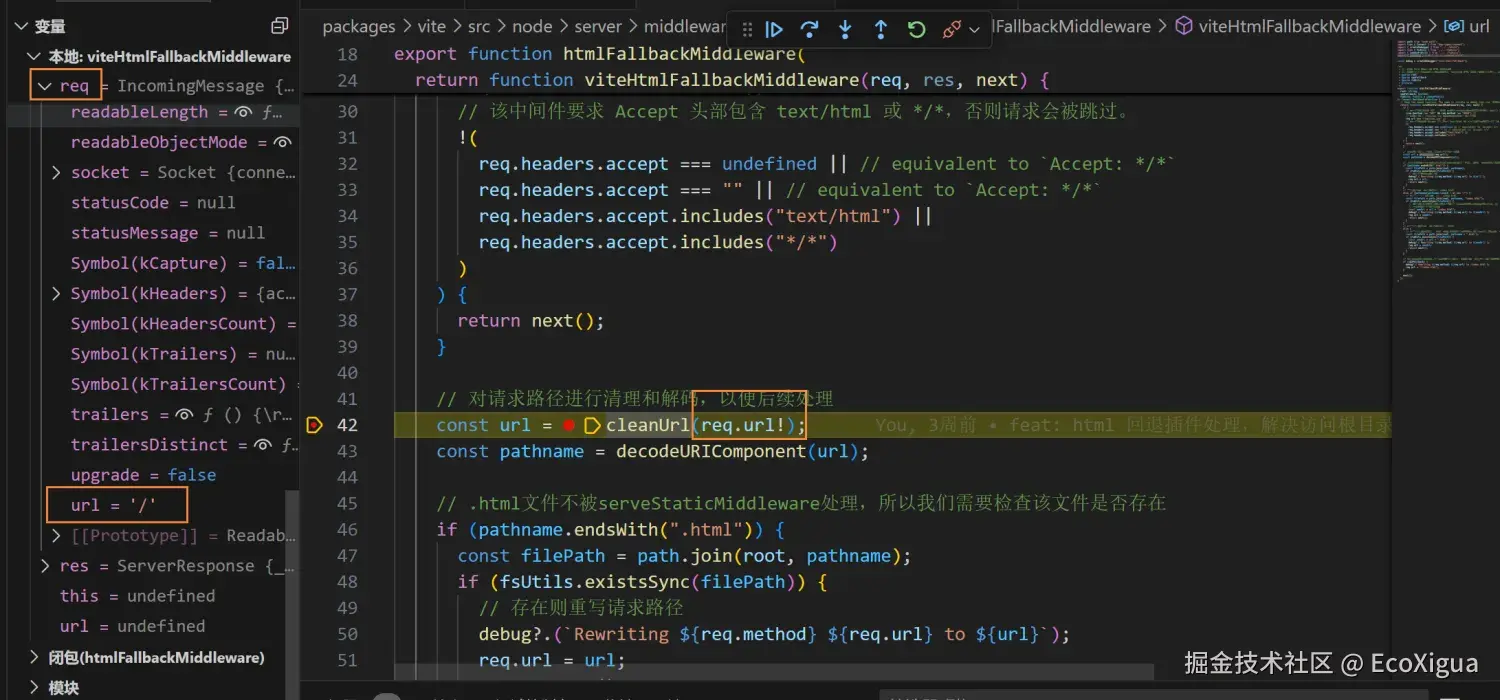The image size is (1500, 700).
Task: Click the viteHtmlFallbackMiddleware cube icon in breadcrumb
Action: click(1184, 27)
